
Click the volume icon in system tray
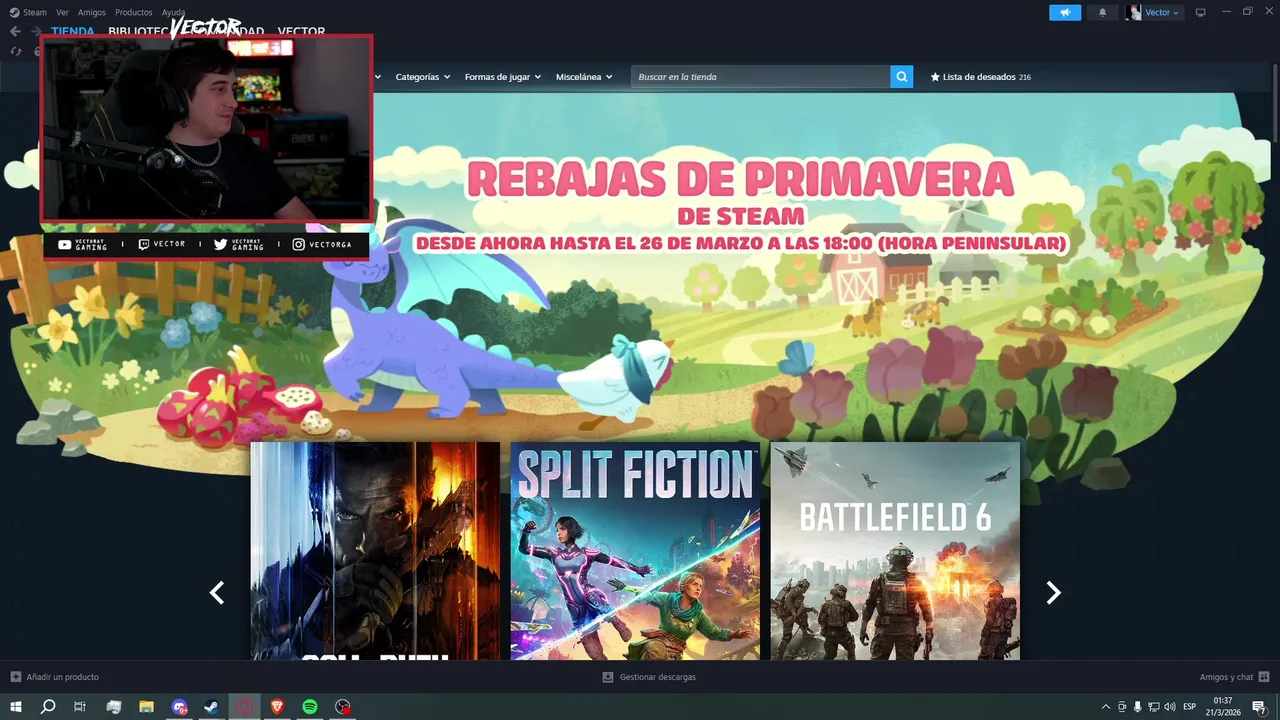(x=1171, y=706)
